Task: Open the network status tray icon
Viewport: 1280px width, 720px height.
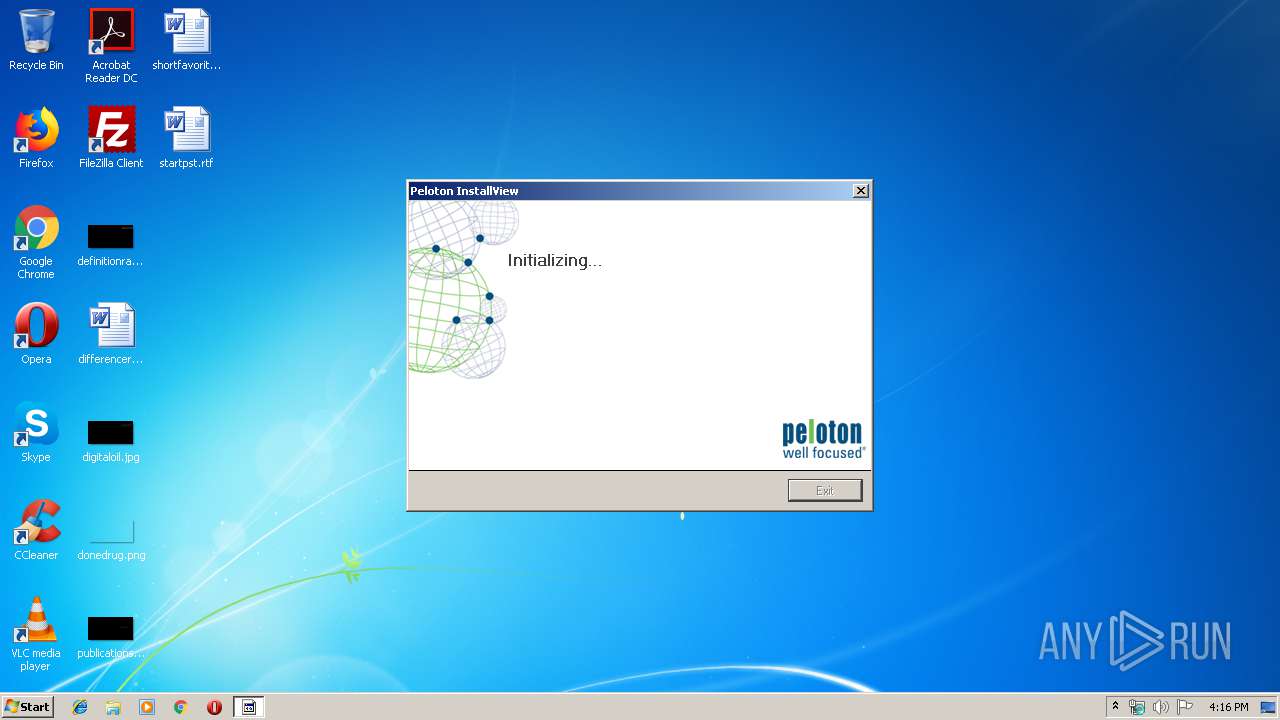Action: [x=1137, y=707]
